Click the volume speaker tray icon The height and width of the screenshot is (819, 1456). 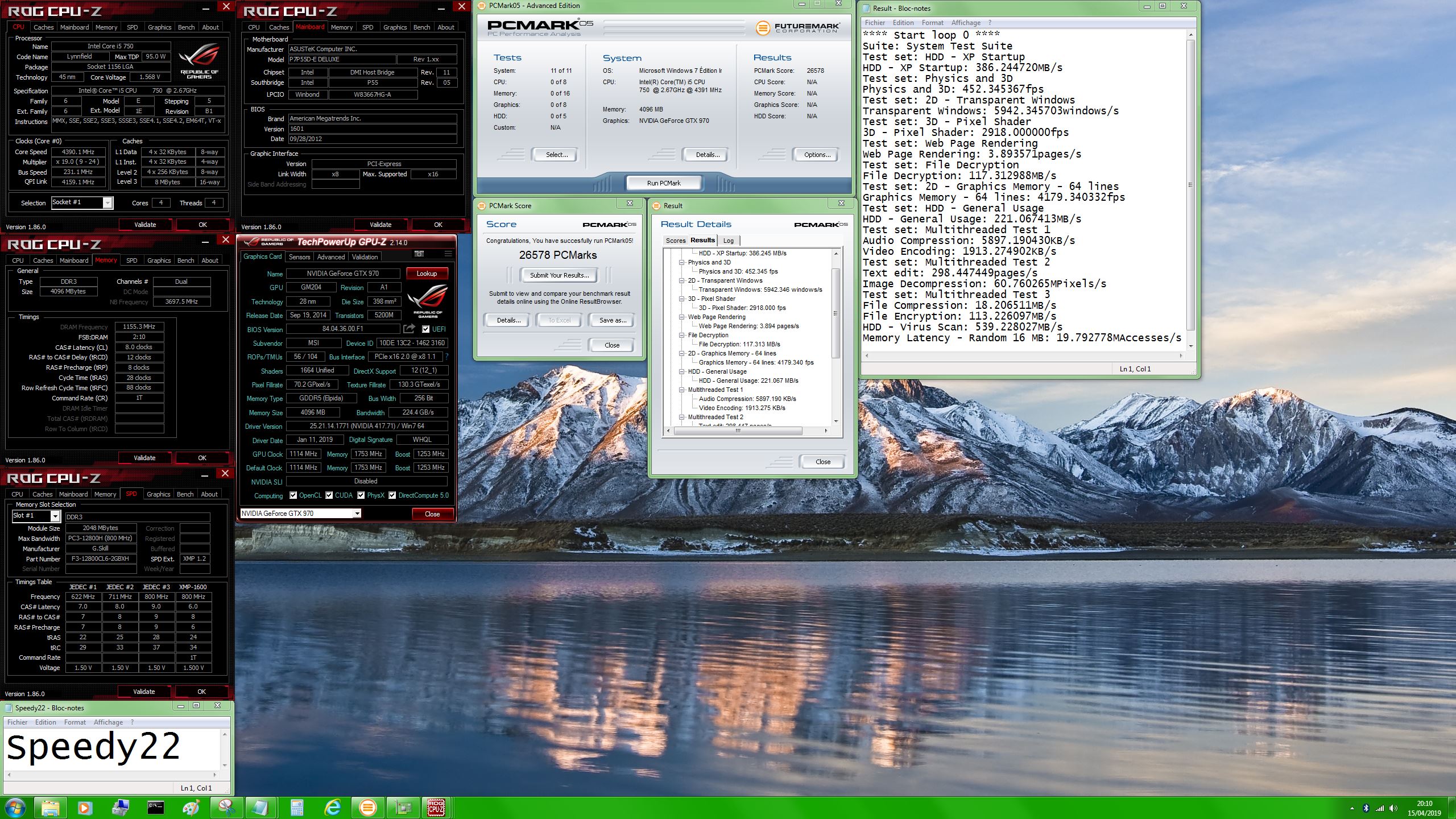(x=1393, y=808)
